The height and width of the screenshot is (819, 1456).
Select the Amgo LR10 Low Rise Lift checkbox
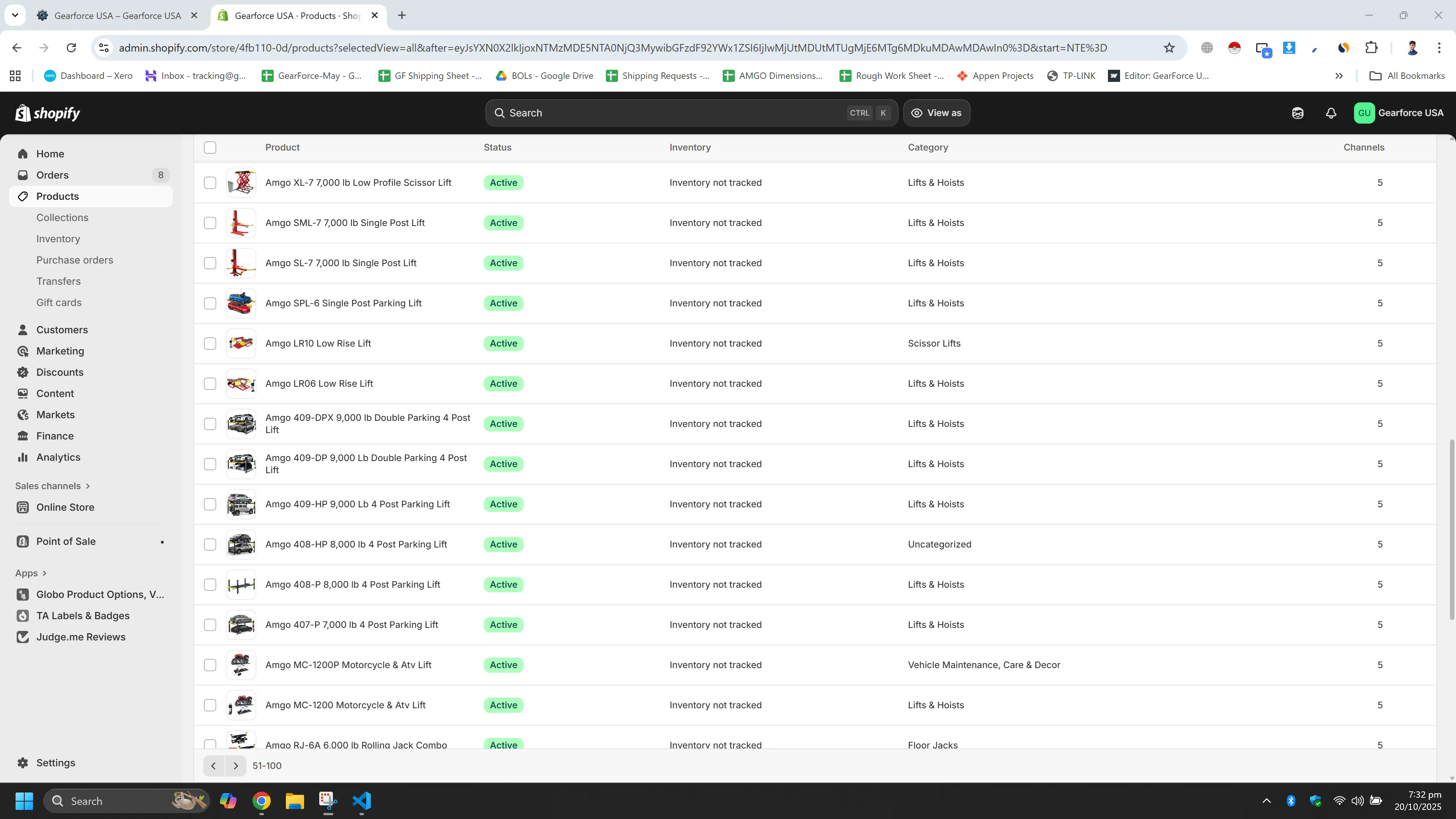point(210,344)
